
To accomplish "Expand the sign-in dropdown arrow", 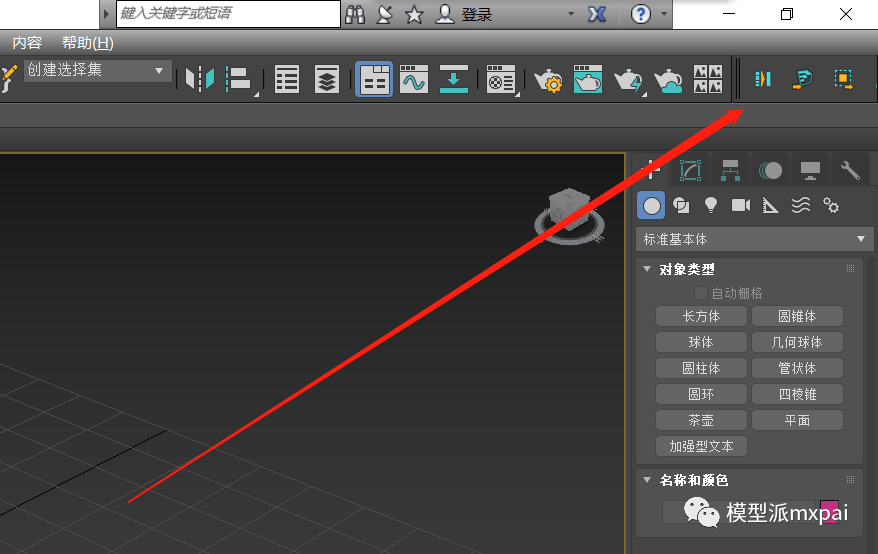I will [x=571, y=13].
